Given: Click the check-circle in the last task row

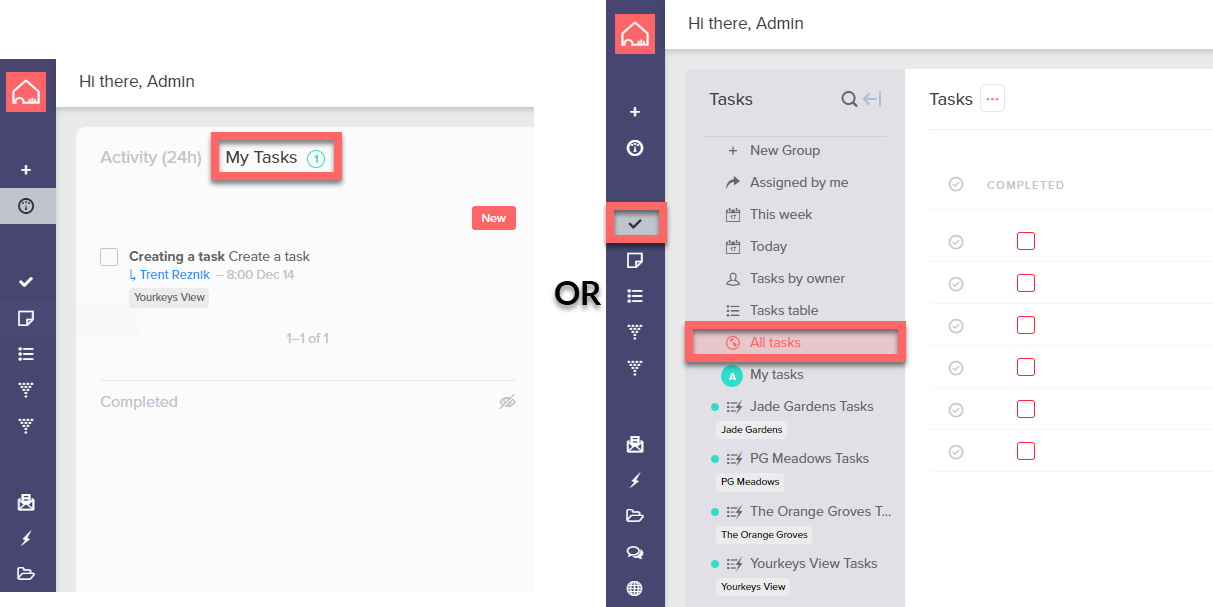Looking at the screenshot, I should point(956,452).
